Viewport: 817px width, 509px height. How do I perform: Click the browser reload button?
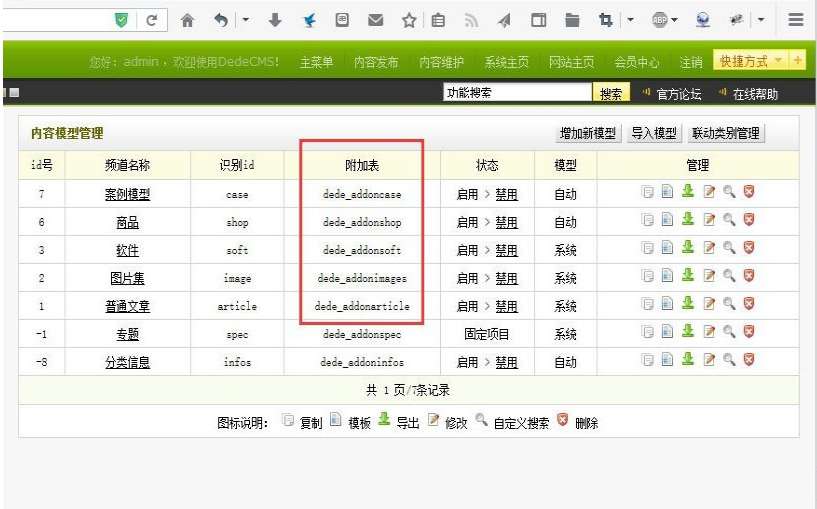pyautogui.click(x=151, y=20)
